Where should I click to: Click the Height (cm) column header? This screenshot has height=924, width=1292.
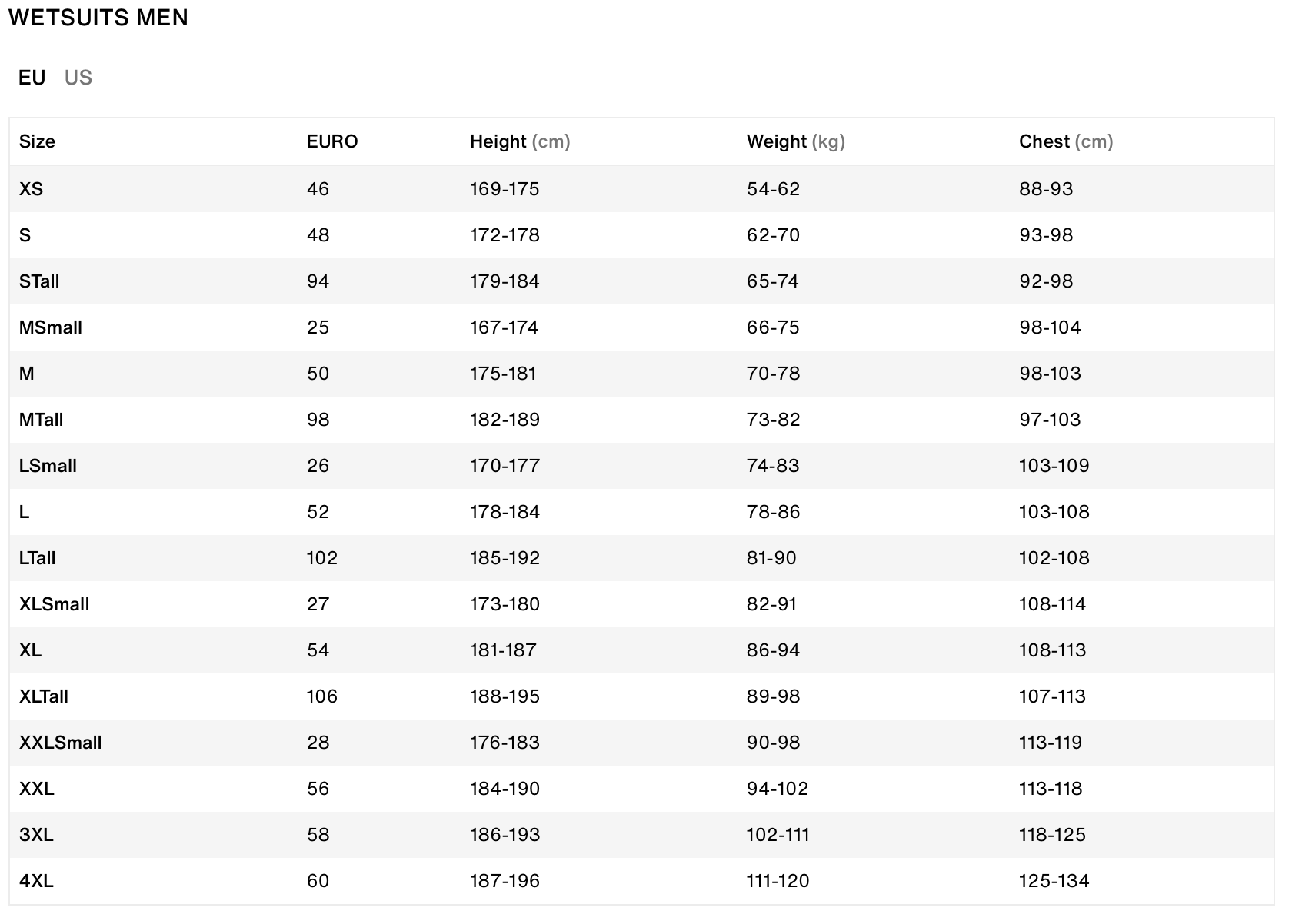[x=520, y=141]
